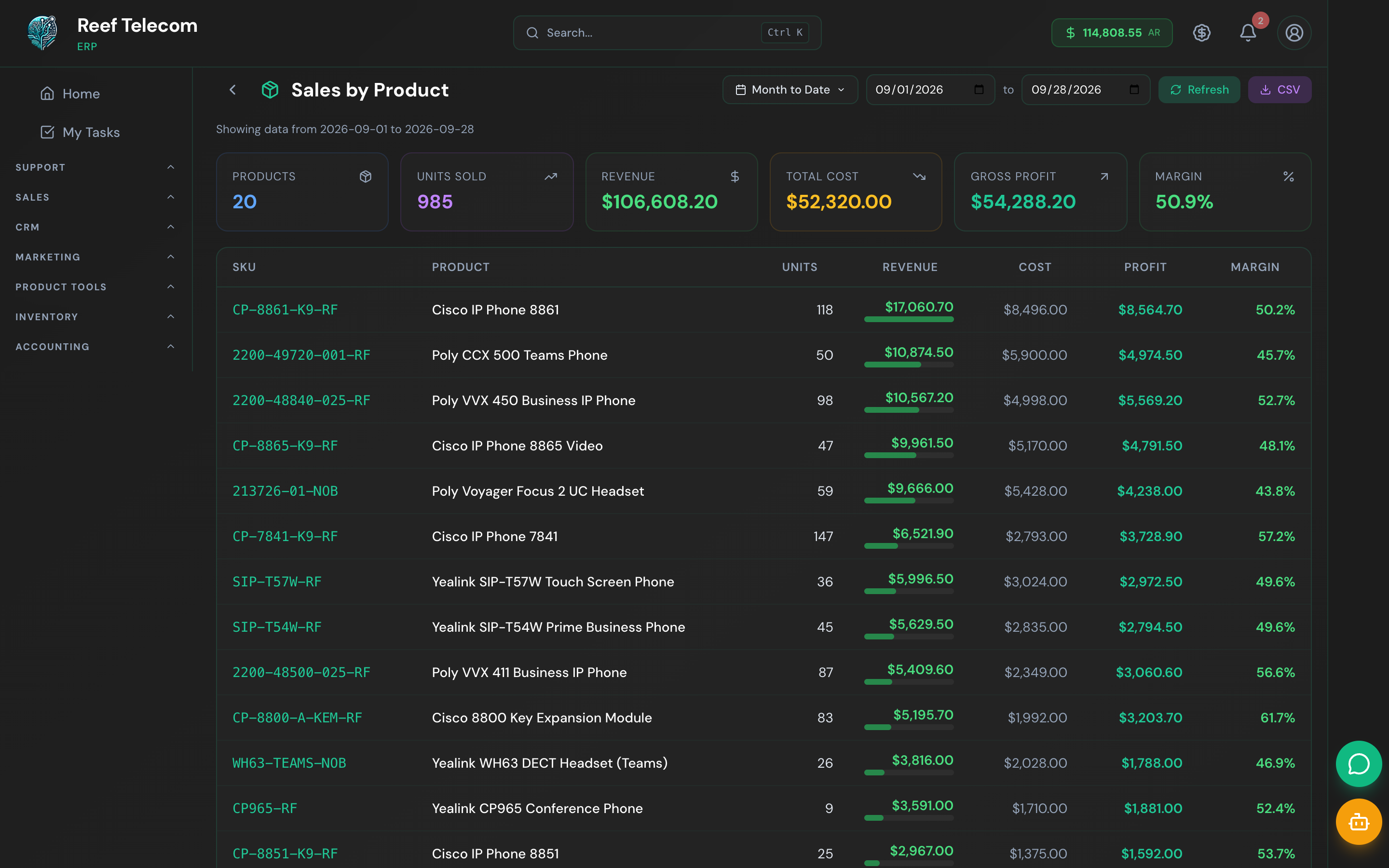1389x868 pixels.
Task: Click the 114,808.55 AR balance badge
Action: point(1112,33)
